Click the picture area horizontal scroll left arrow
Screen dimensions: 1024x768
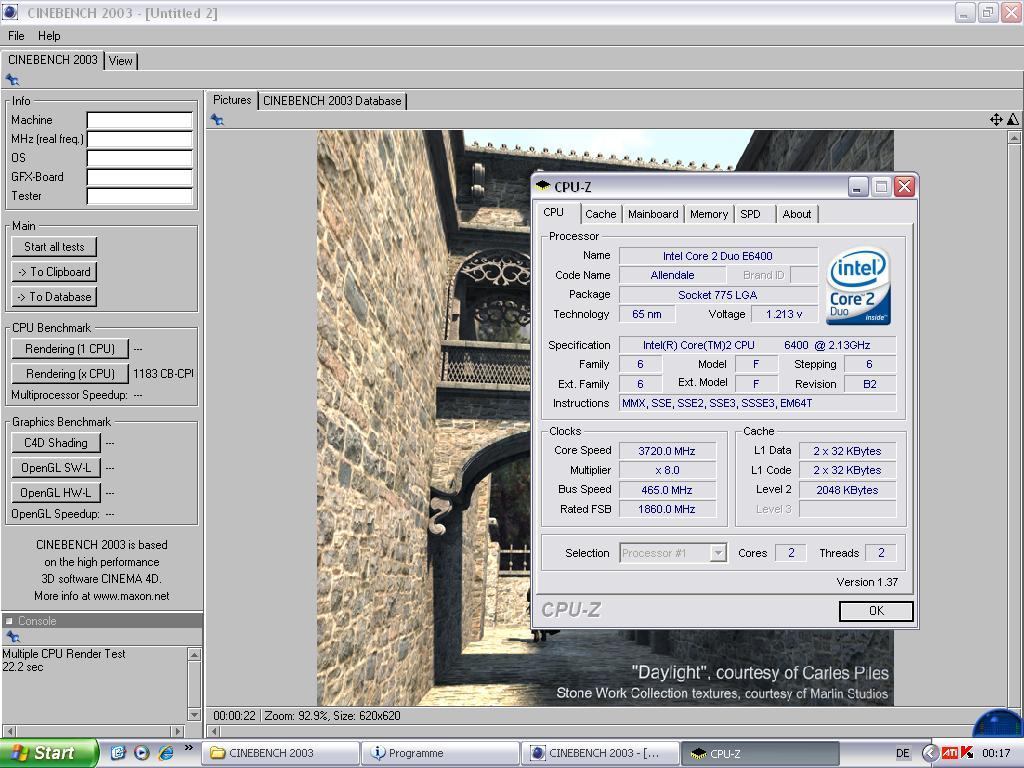tap(214, 731)
